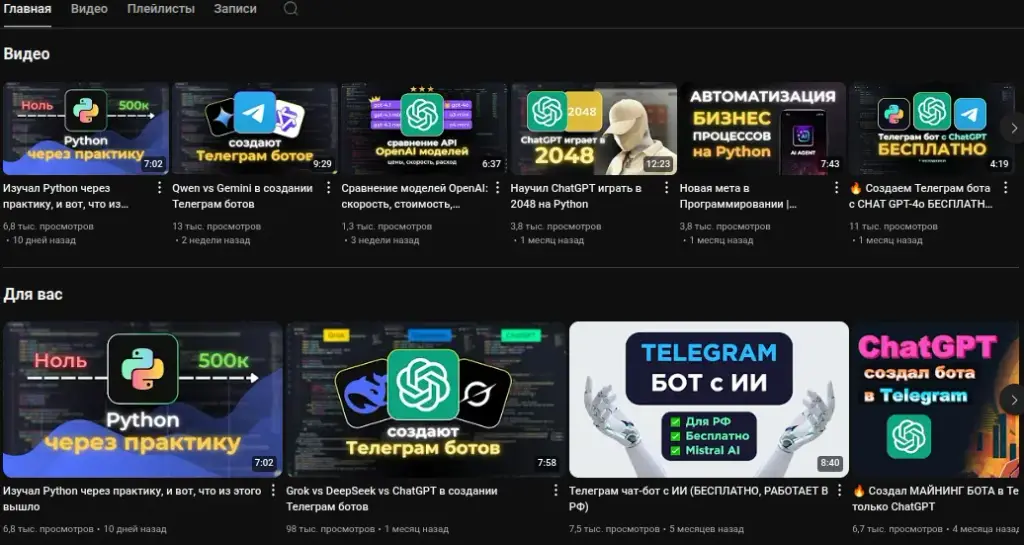Click the 12:23 duration badge
Viewport: 1024px width, 545px height.
[658, 164]
